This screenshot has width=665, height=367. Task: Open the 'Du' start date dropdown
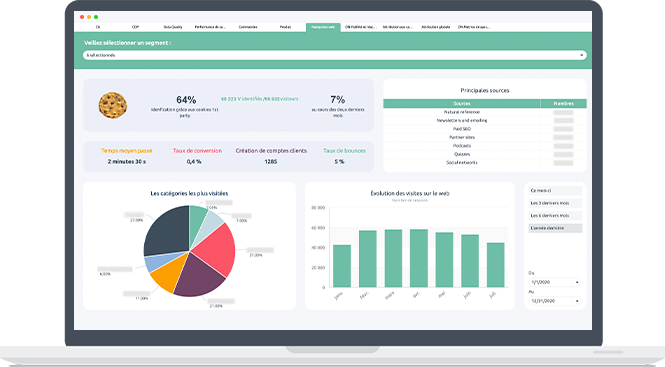tap(555, 282)
